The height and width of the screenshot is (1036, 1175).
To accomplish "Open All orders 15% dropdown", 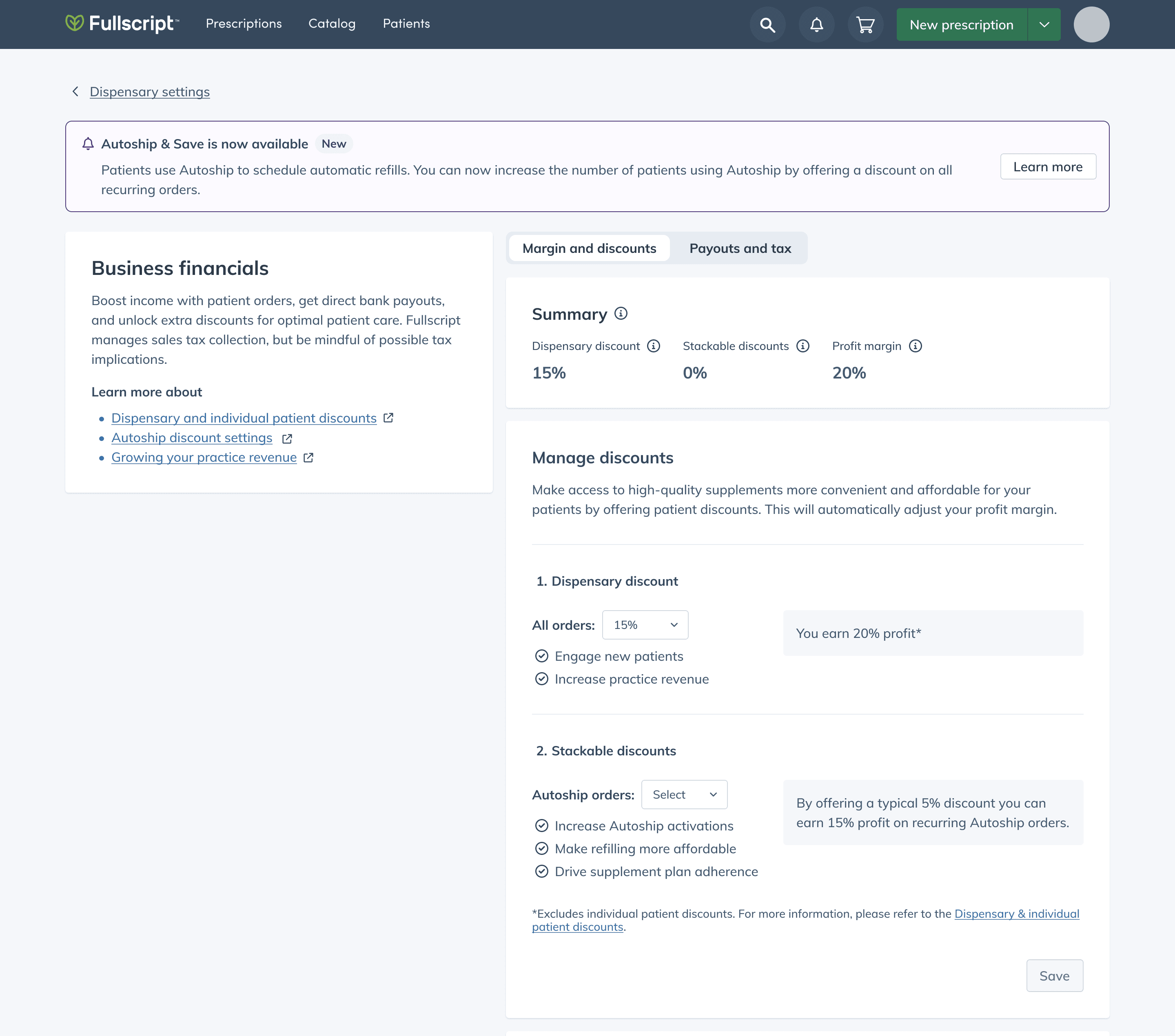I will click(645, 624).
